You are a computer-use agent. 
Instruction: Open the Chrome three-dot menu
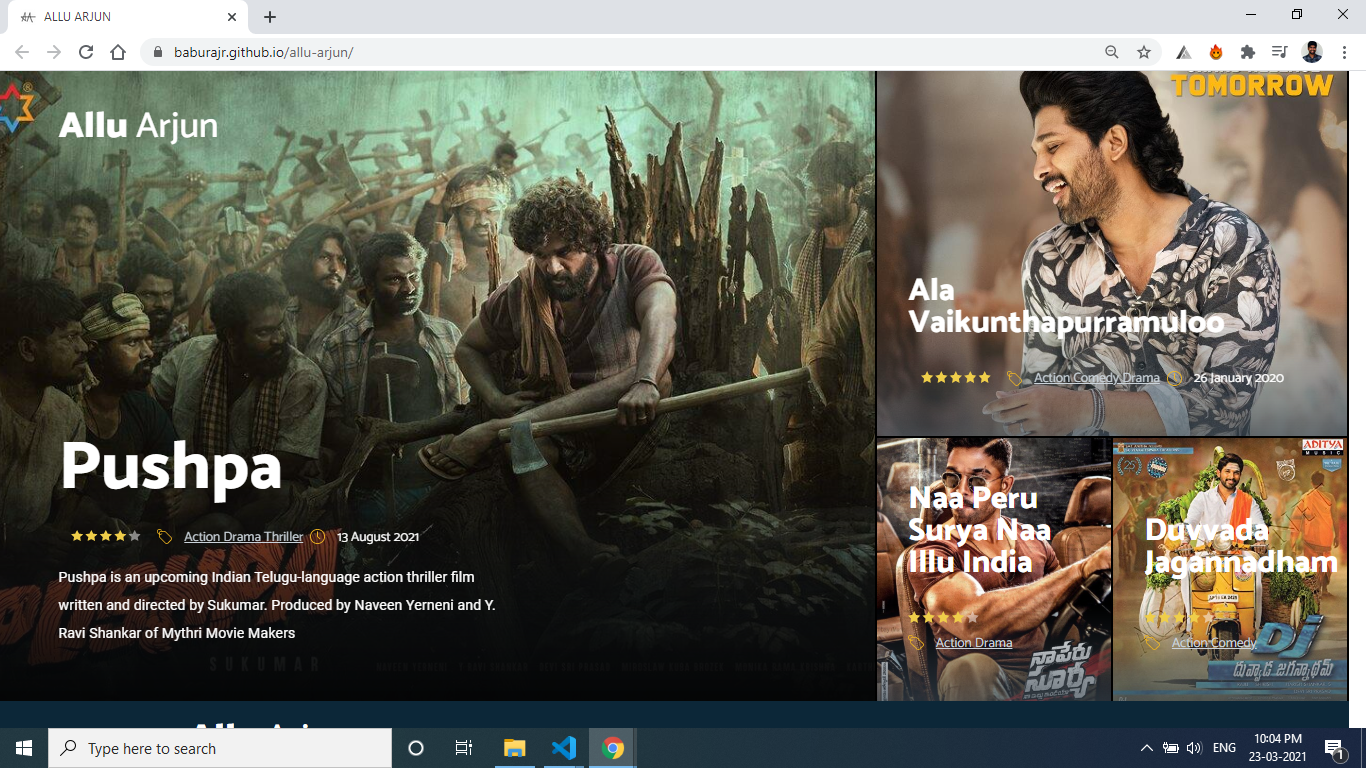click(1345, 52)
